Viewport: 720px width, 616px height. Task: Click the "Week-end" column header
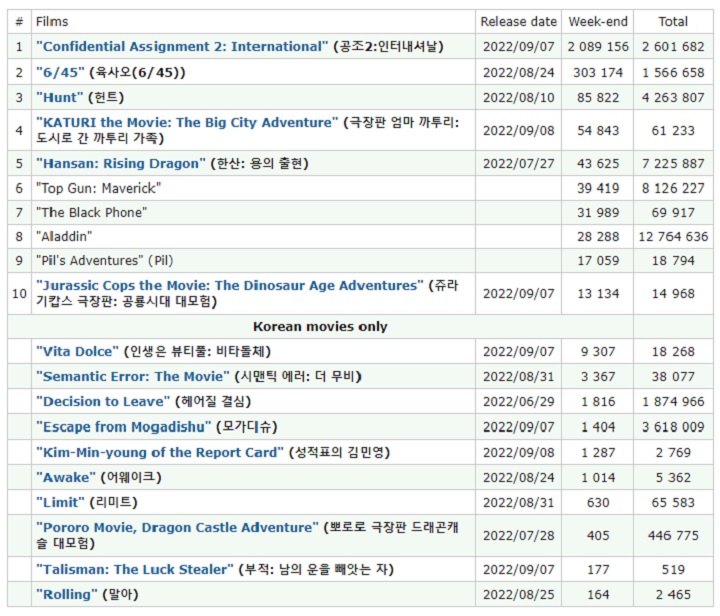(x=598, y=22)
